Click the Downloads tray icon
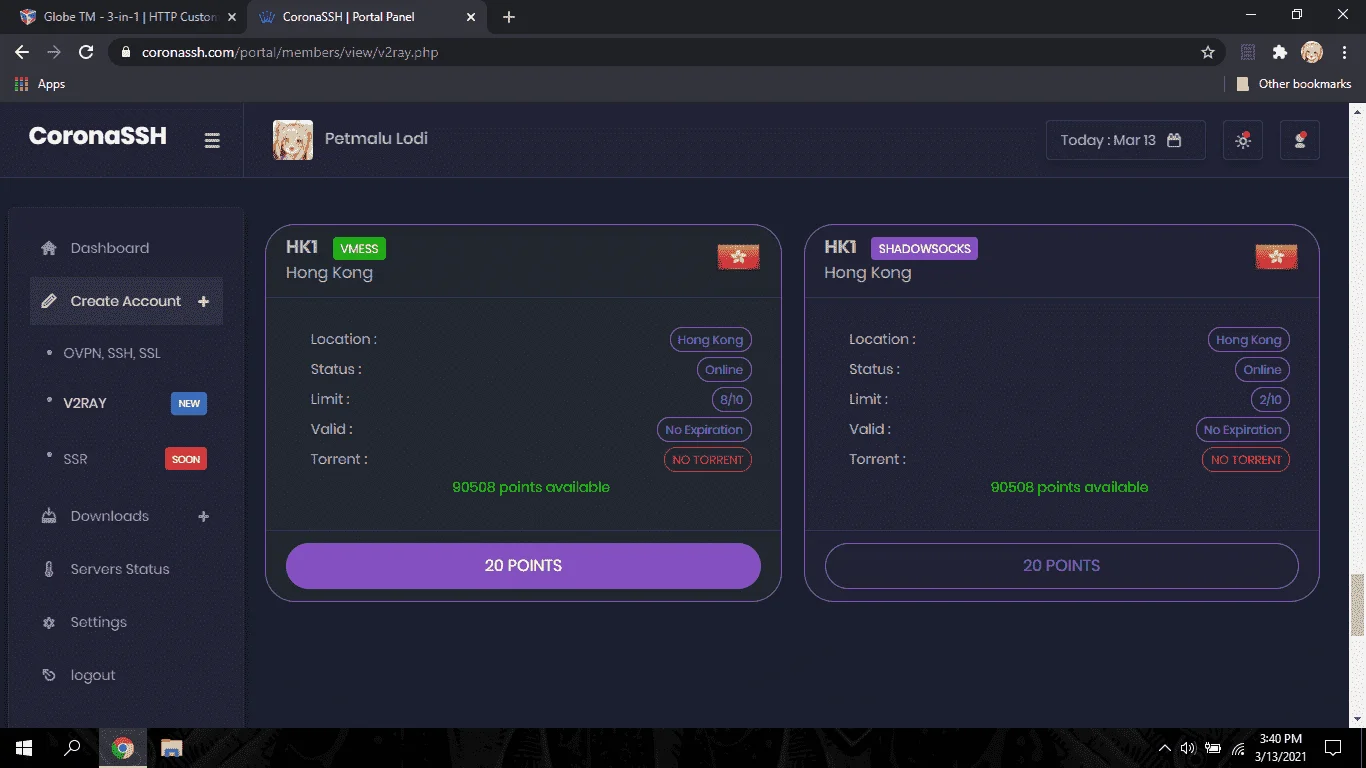 tap(49, 516)
